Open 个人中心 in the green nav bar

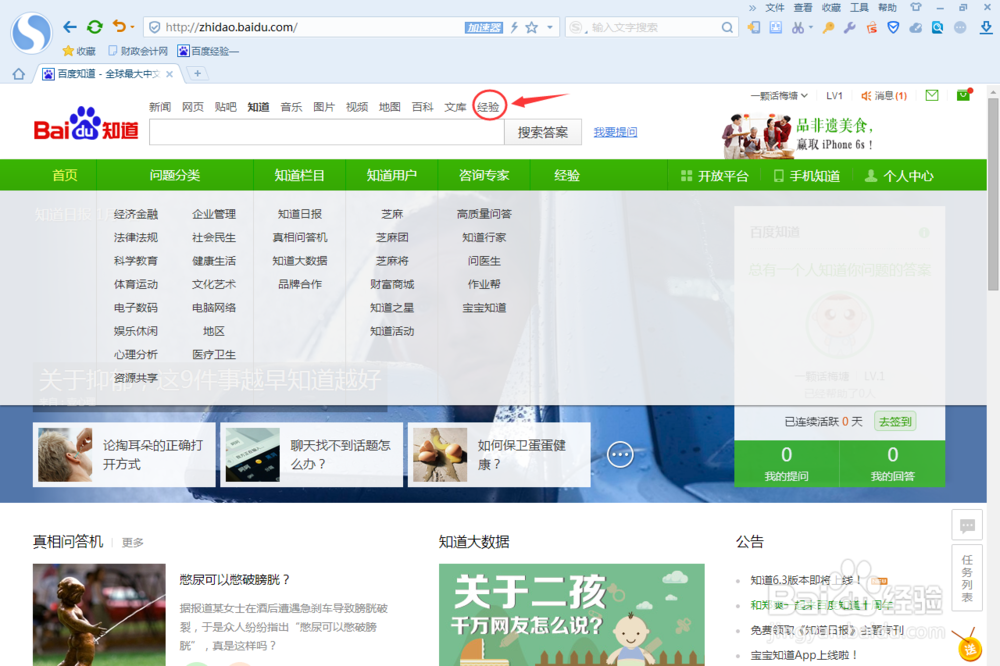click(899, 175)
